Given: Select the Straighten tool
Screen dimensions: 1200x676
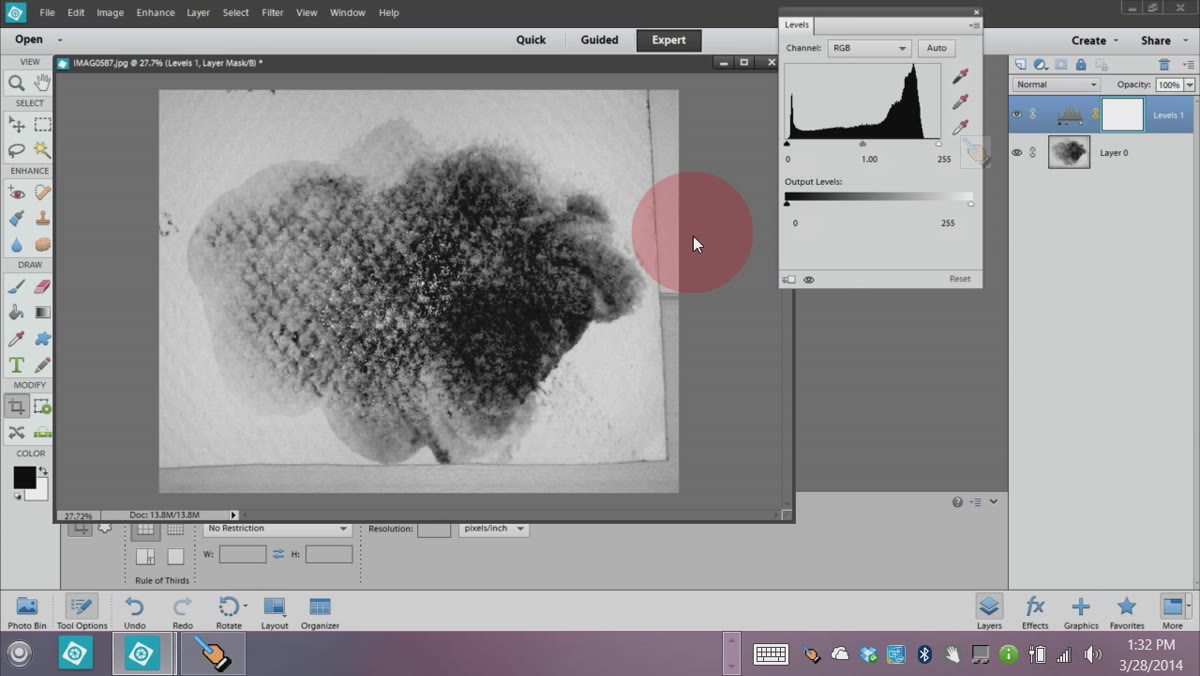Looking at the screenshot, I should [x=42, y=432].
